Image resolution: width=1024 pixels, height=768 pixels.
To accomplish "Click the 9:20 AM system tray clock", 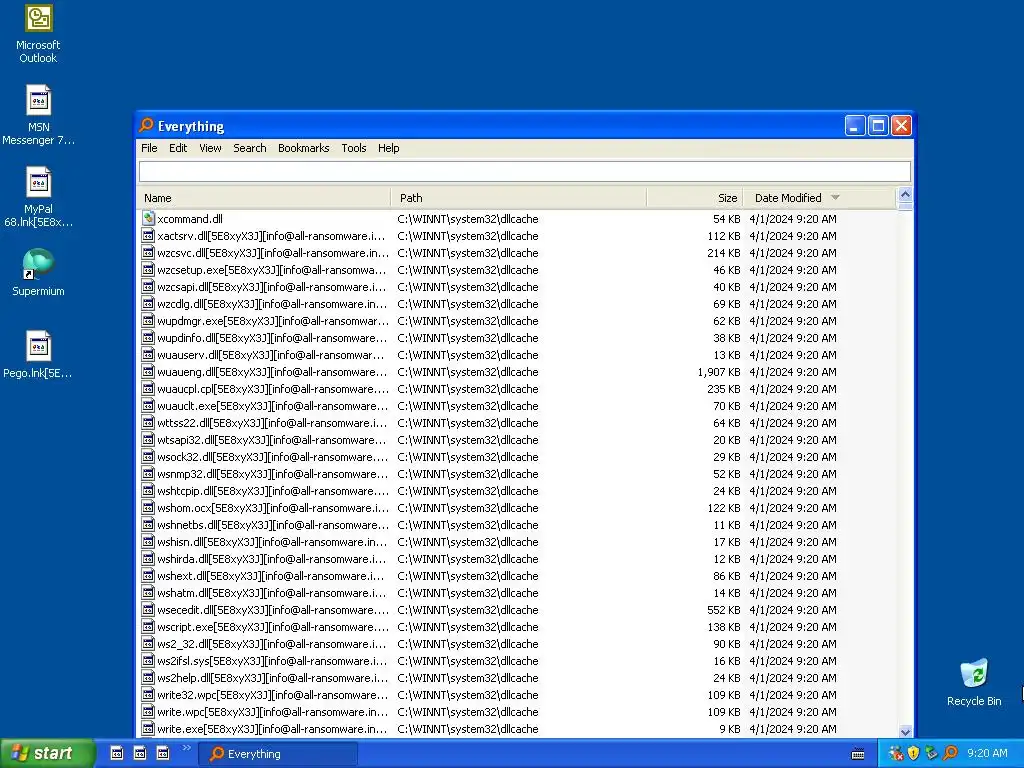I will click(x=987, y=753).
